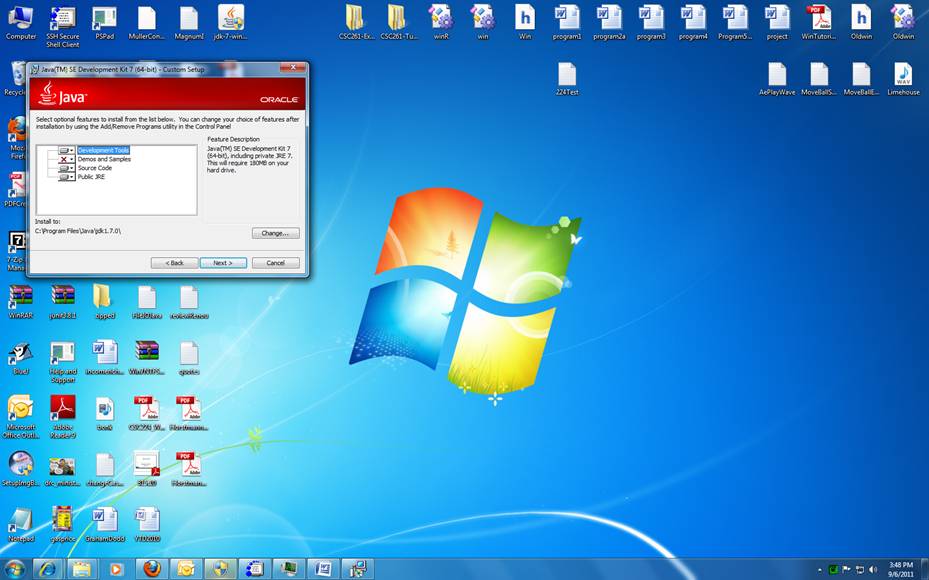The height and width of the screenshot is (580, 929).
Task: Select the GrahamDodd Word document
Action: coord(105,525)
